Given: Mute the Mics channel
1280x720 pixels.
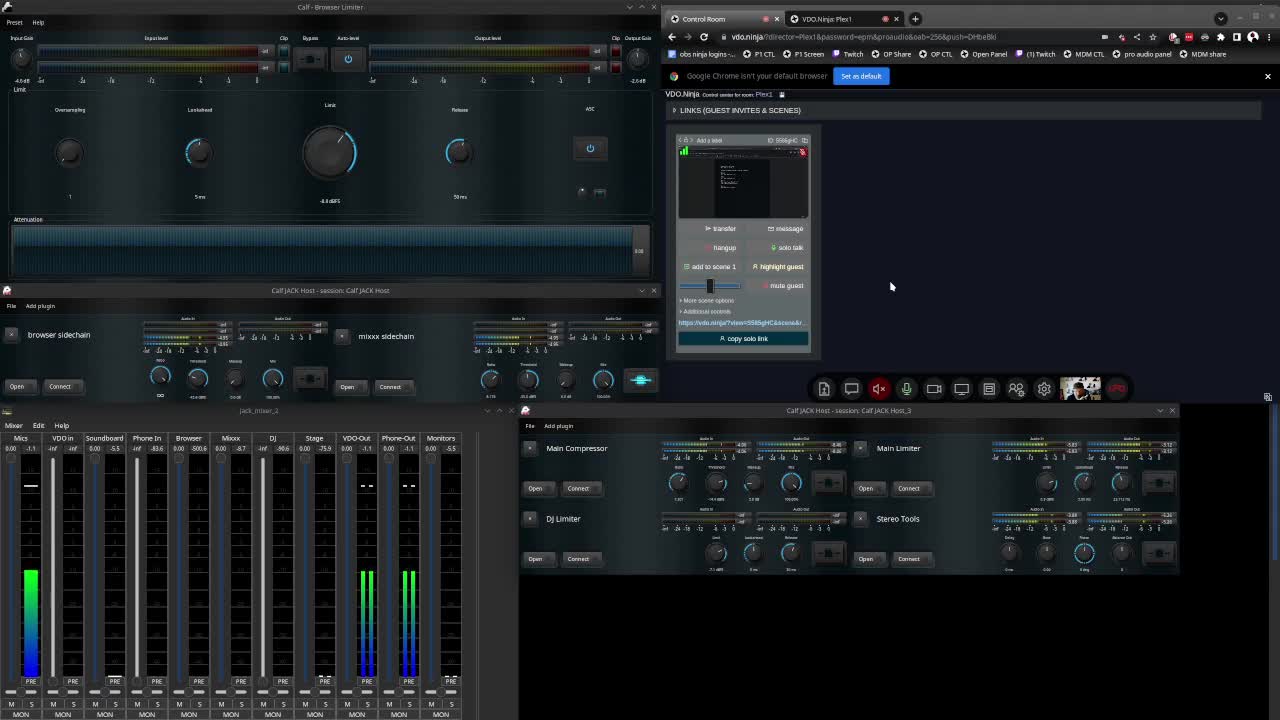Looking at the screenshot, I should 11,704.
